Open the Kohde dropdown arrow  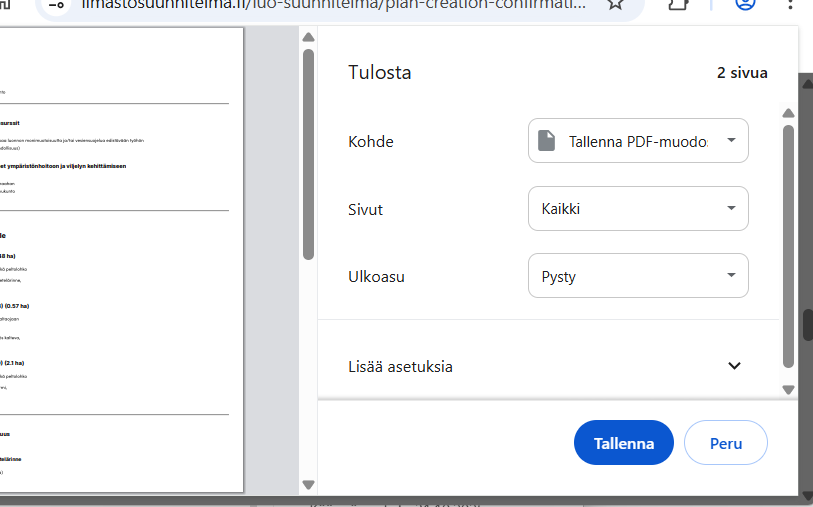(731, 140)
